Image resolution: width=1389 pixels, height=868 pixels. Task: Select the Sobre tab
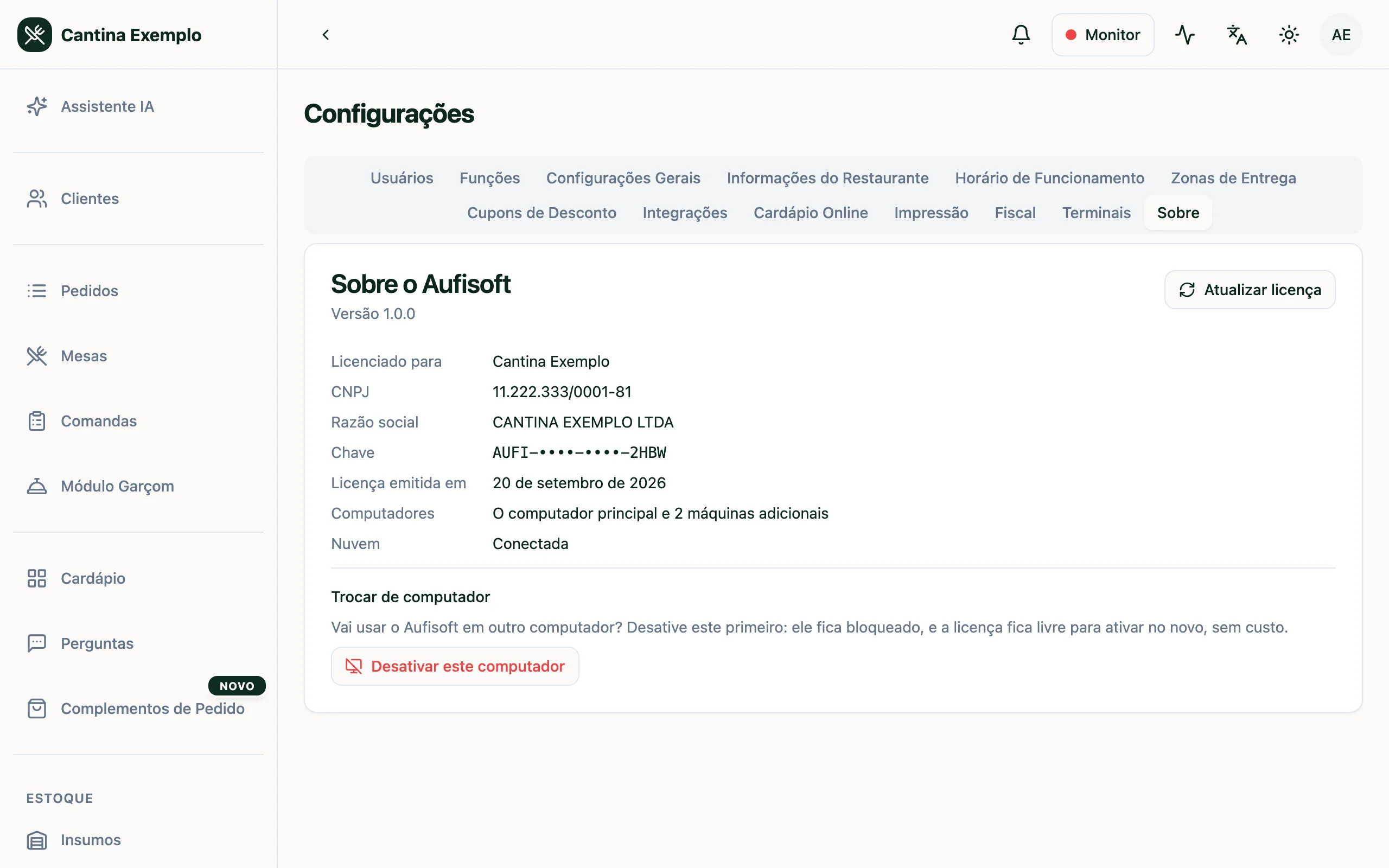pos(1178,213)
